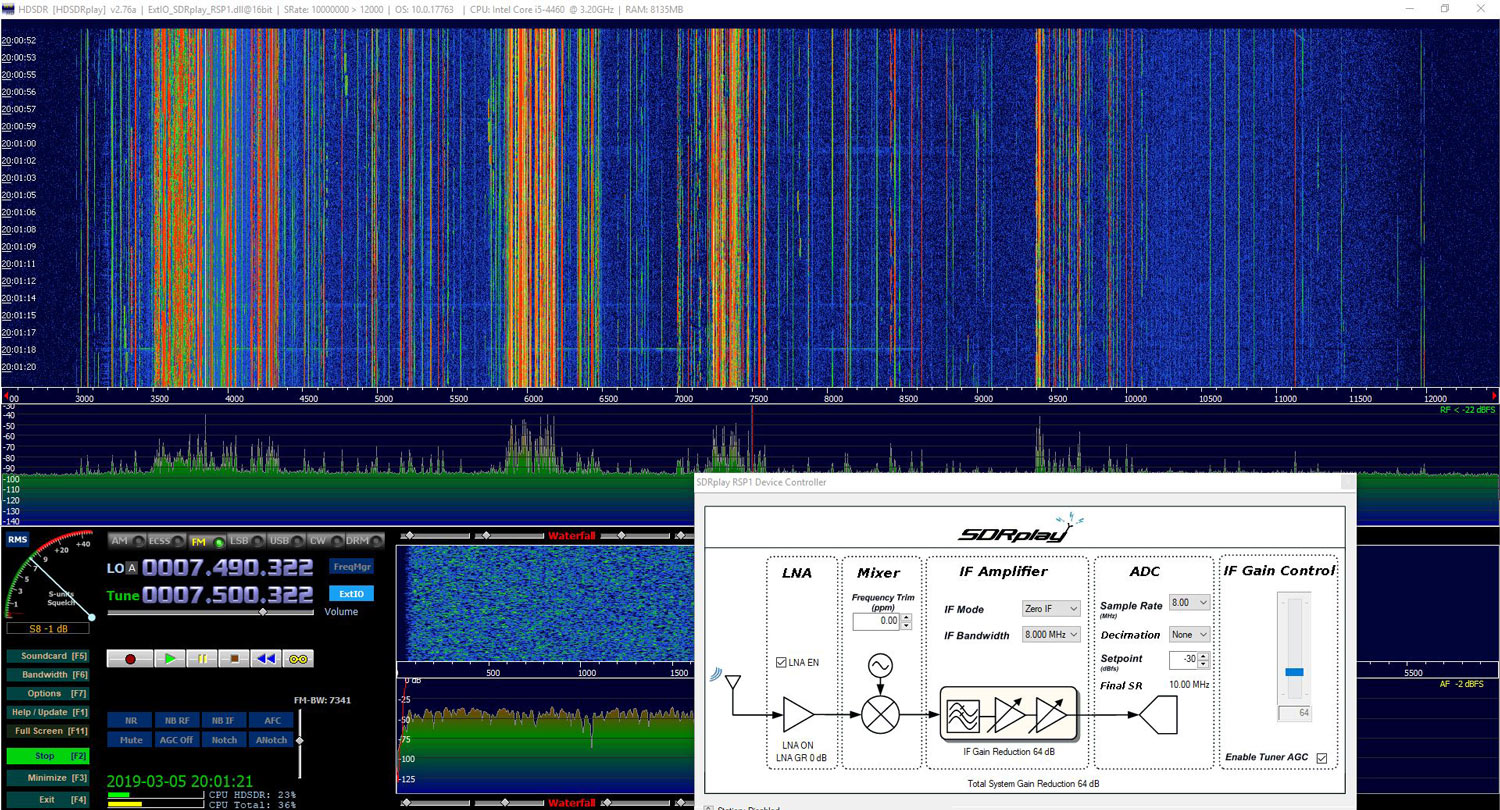The width and height of the screenshot is (1500, 810).
Task: Increase Setpoint with up arrow
Action: (1204, 656)
